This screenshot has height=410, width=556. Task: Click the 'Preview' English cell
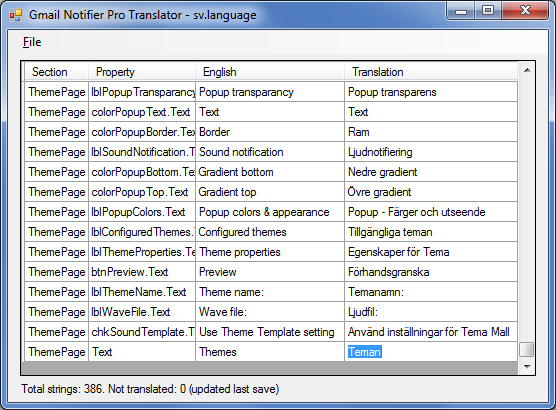[x=270, y=272]
